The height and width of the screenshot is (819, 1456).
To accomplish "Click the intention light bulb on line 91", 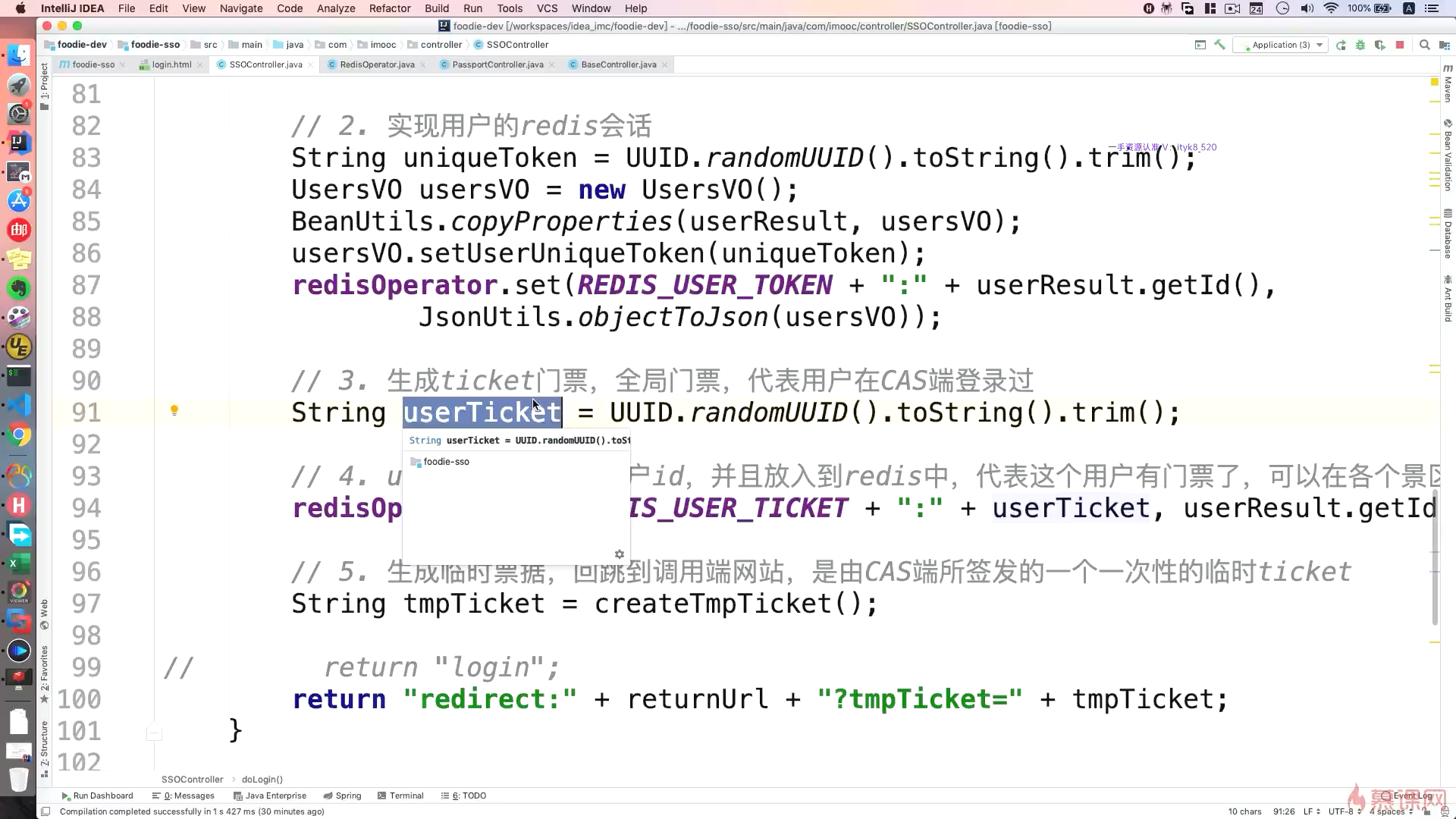I will click(x=174, y=410).
